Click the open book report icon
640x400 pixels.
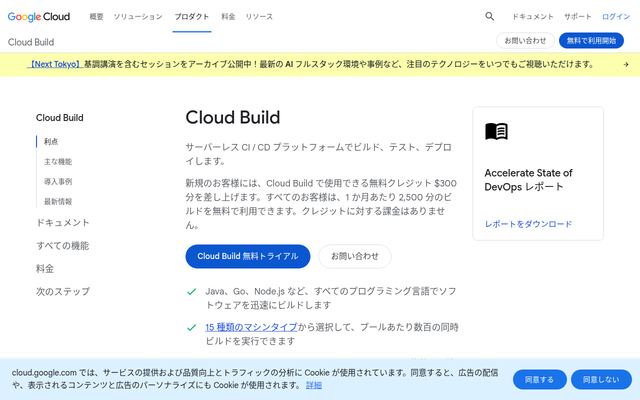(496, 131)
